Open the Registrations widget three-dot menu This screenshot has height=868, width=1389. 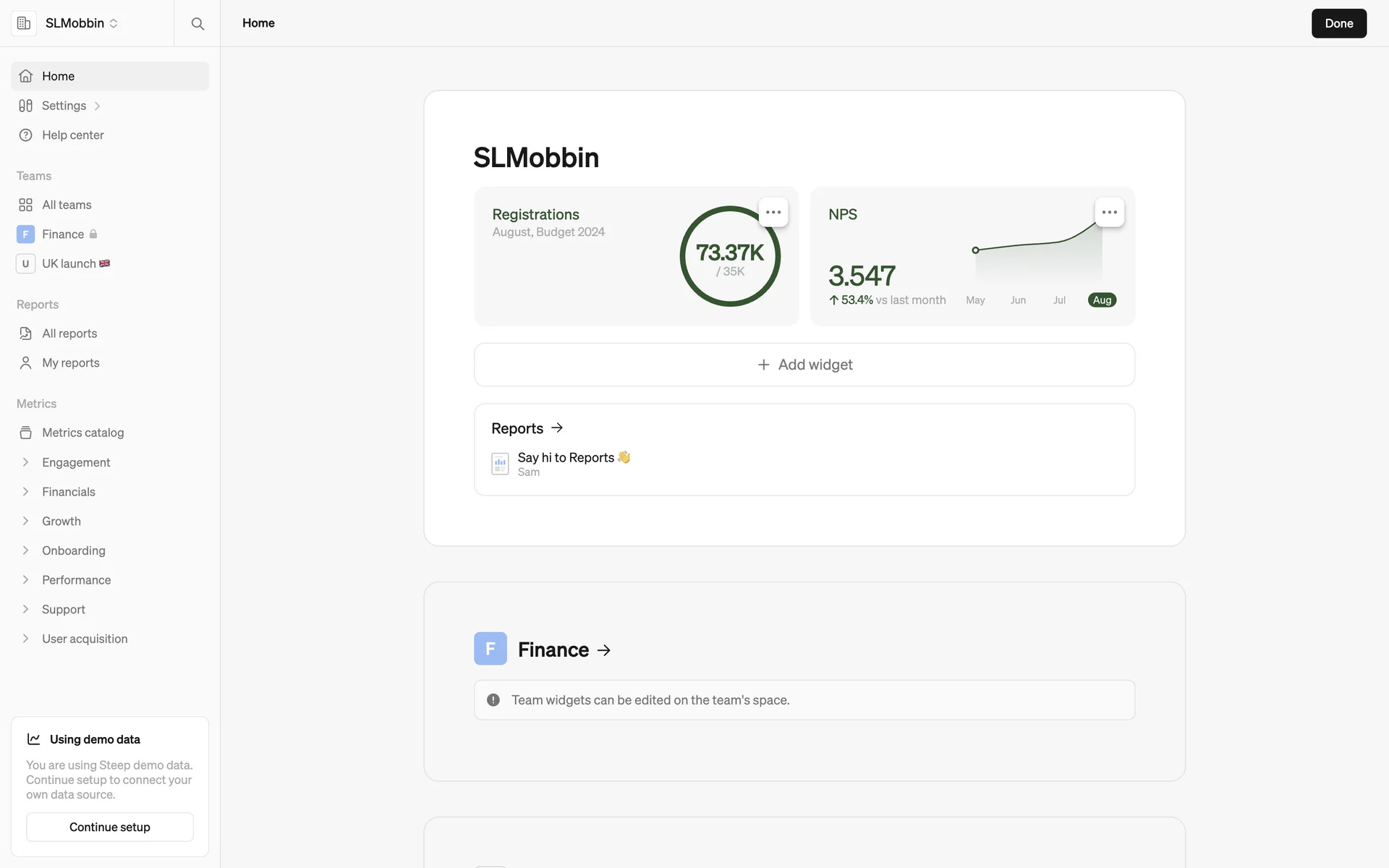[x=773, y=213]
